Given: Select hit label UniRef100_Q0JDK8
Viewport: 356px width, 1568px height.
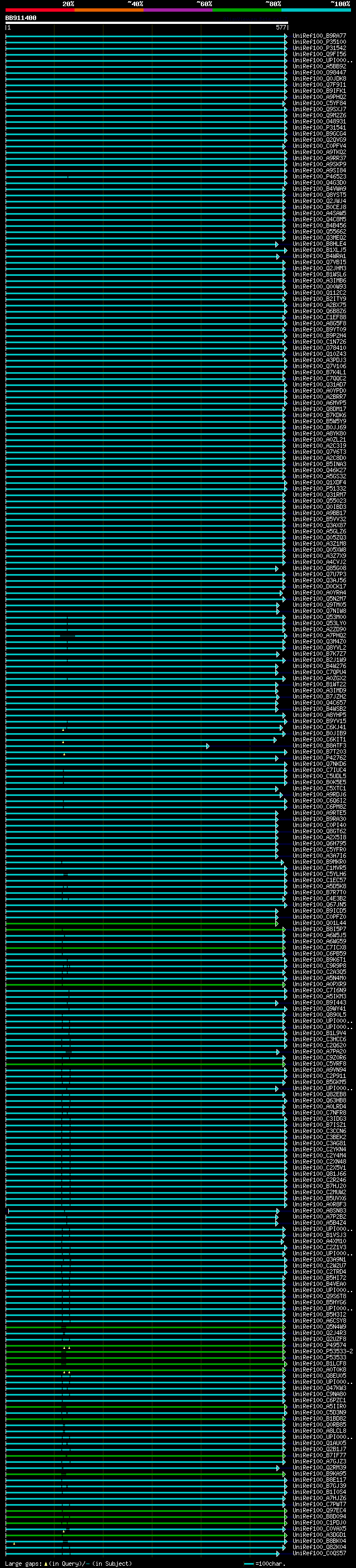Looking at the screenshot, I should pos(319,78).
